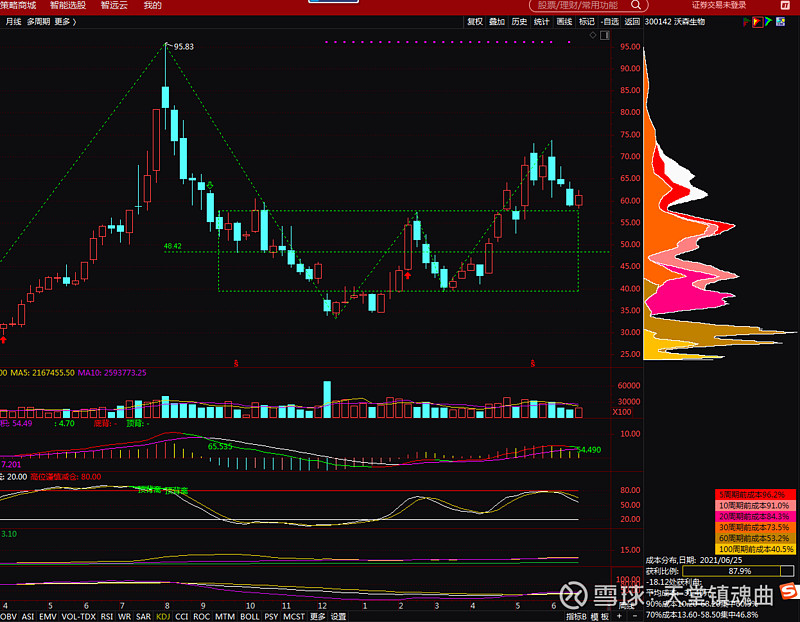The image size is (800, 622).
Task: Click the 指标B button
Action: 577,616
